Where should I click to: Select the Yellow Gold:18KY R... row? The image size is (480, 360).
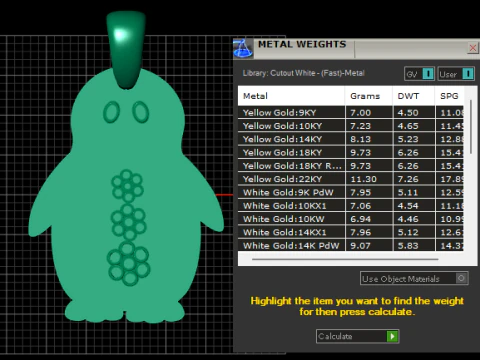351,166
